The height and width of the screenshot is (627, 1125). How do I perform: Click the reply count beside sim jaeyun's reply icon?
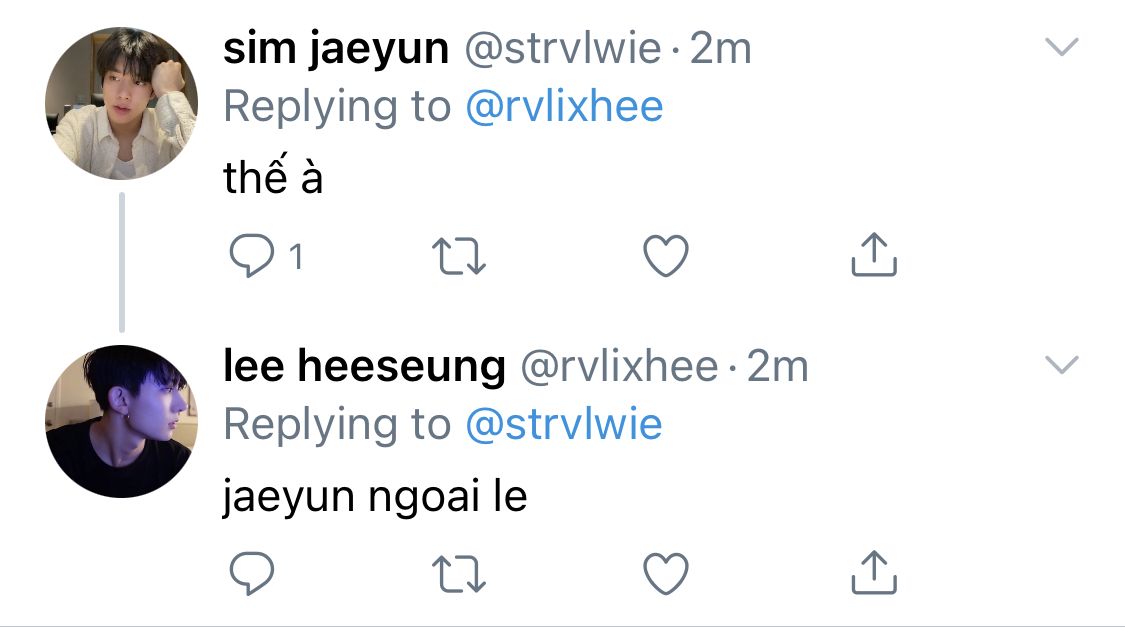tap(296, 256)
